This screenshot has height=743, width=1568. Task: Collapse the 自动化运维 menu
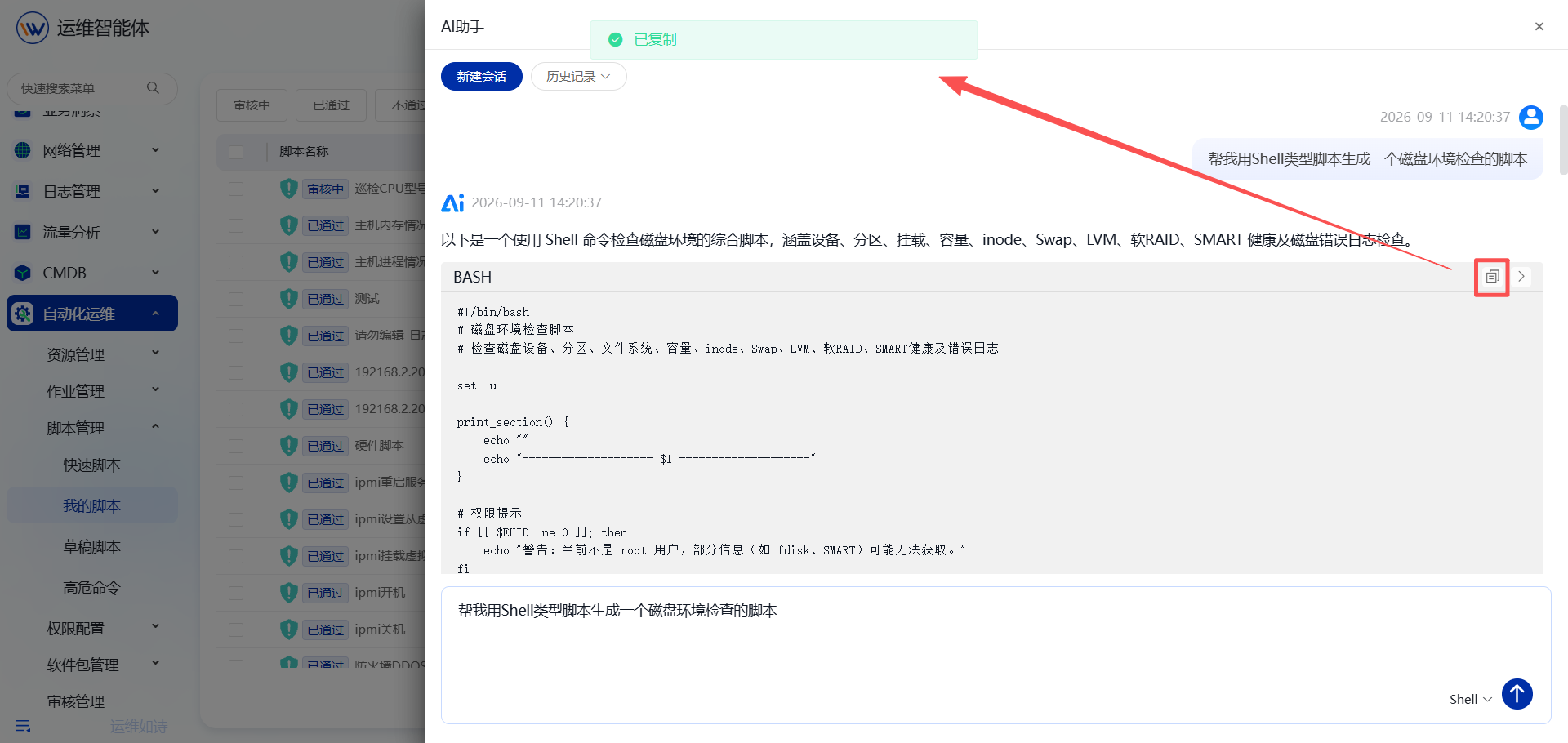point(91,314)
